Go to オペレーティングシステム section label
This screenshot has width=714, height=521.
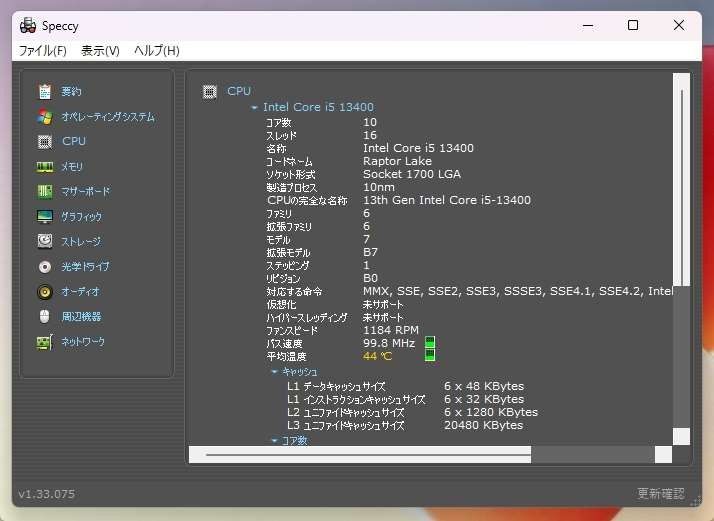(x=108, y=117)
